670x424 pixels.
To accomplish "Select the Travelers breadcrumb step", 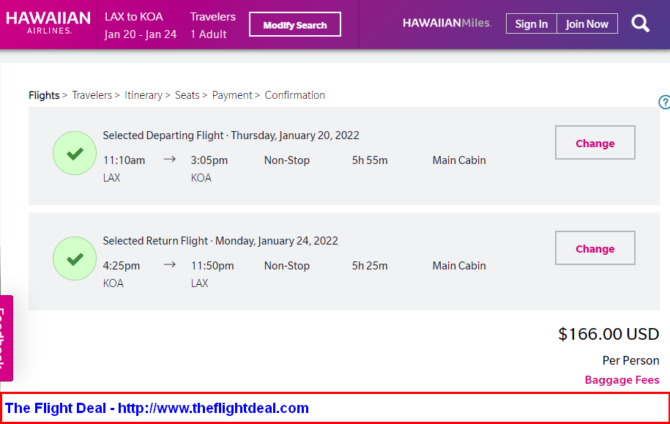I will [92, 95].
